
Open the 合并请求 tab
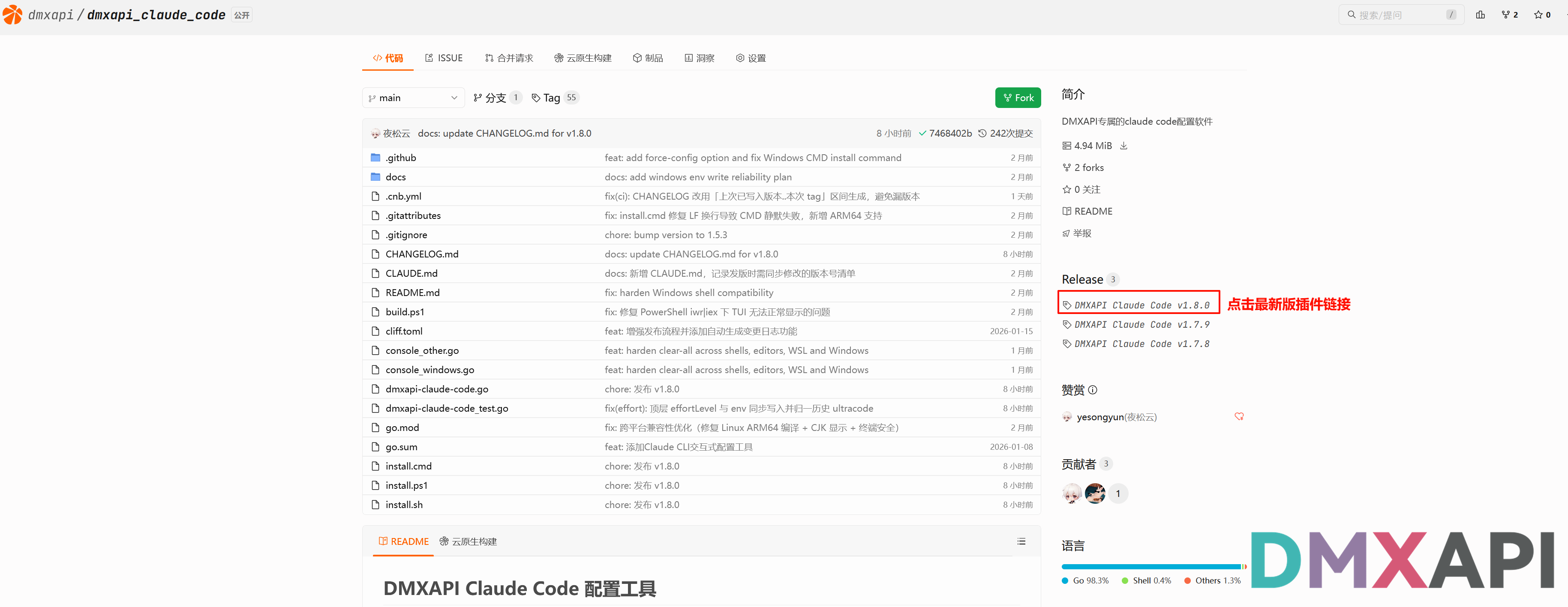(509, 58)
